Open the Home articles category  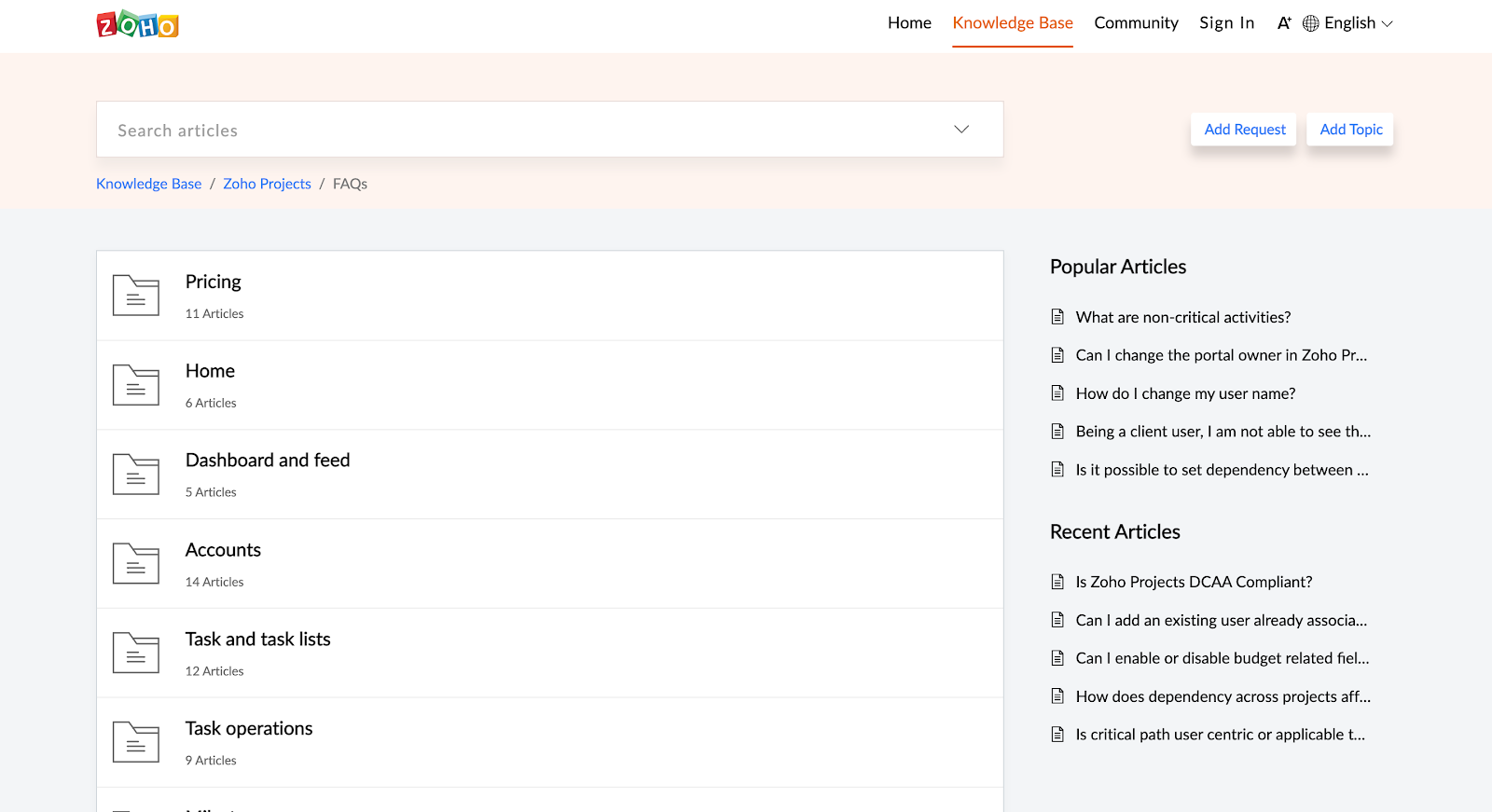[x=210, y=371]
